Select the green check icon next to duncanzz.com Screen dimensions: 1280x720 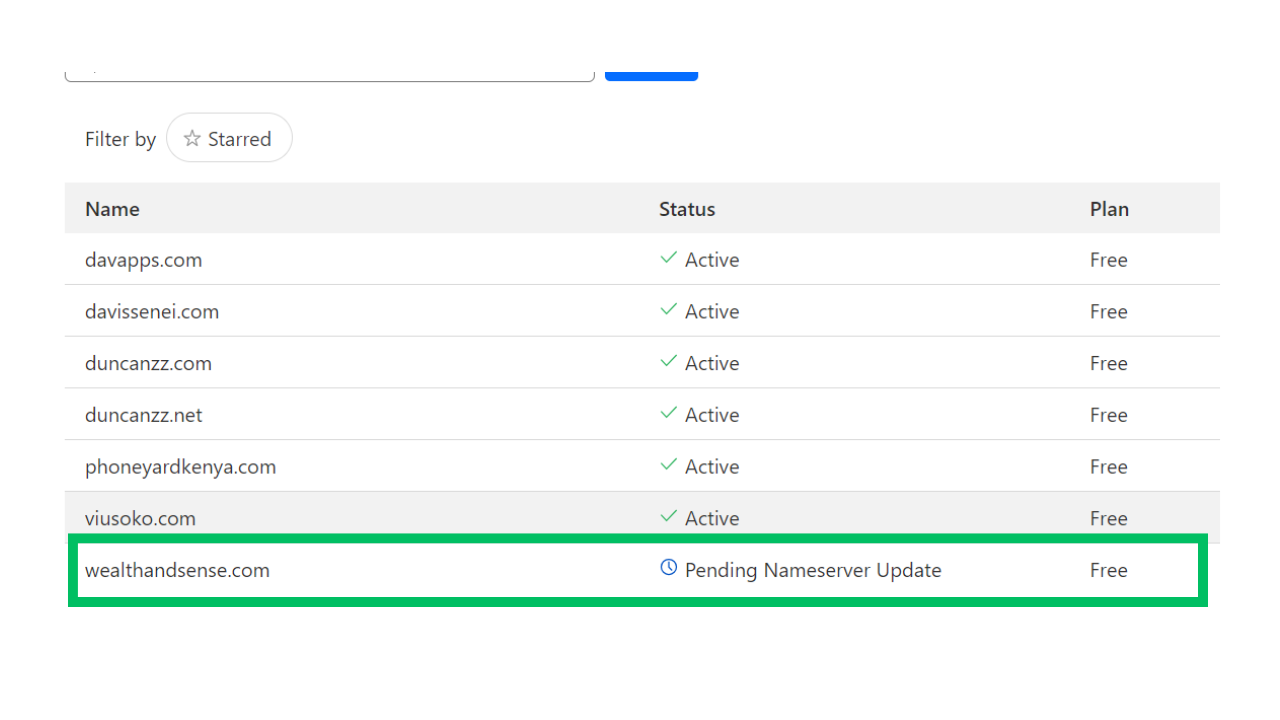668,362
